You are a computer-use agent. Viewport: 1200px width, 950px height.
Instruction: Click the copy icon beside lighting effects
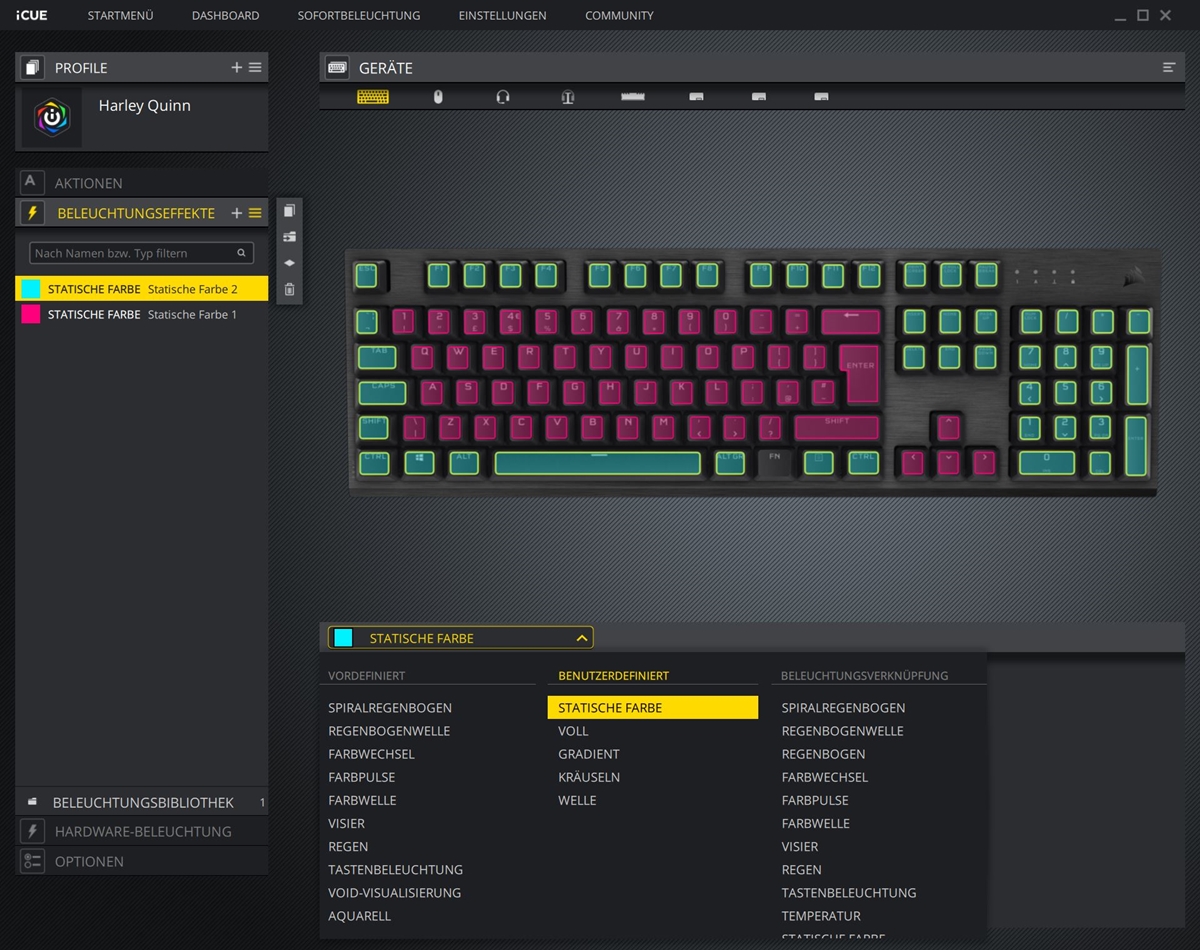pos(289,211)
